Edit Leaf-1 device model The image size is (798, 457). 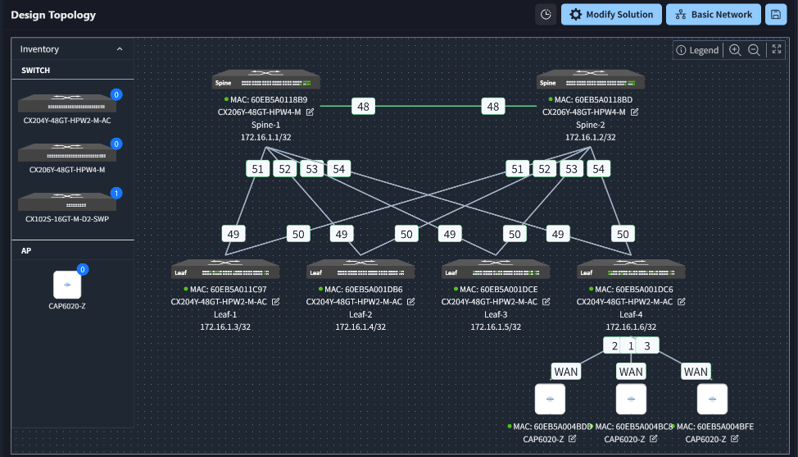276,302
